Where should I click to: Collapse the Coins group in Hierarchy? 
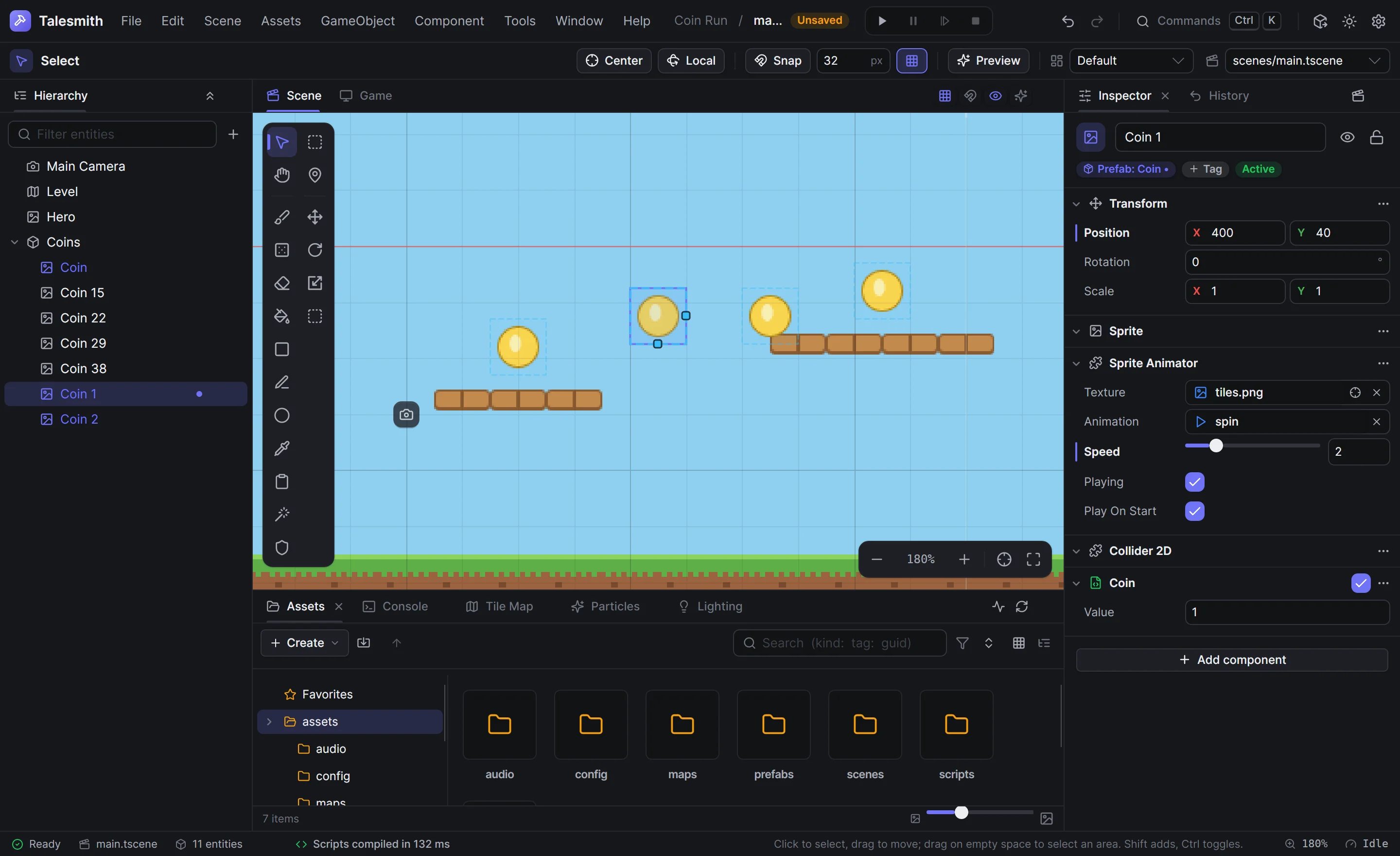[x=15, y=242]
